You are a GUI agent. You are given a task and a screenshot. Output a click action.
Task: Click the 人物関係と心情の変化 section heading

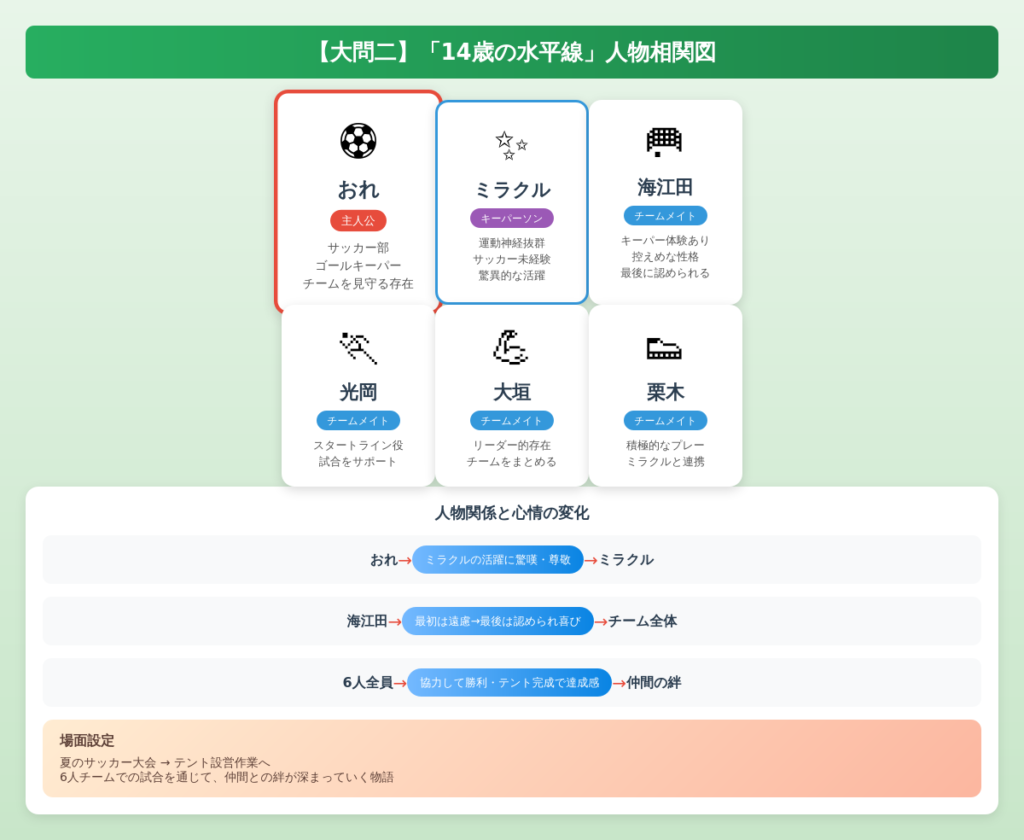click(512, 513)
